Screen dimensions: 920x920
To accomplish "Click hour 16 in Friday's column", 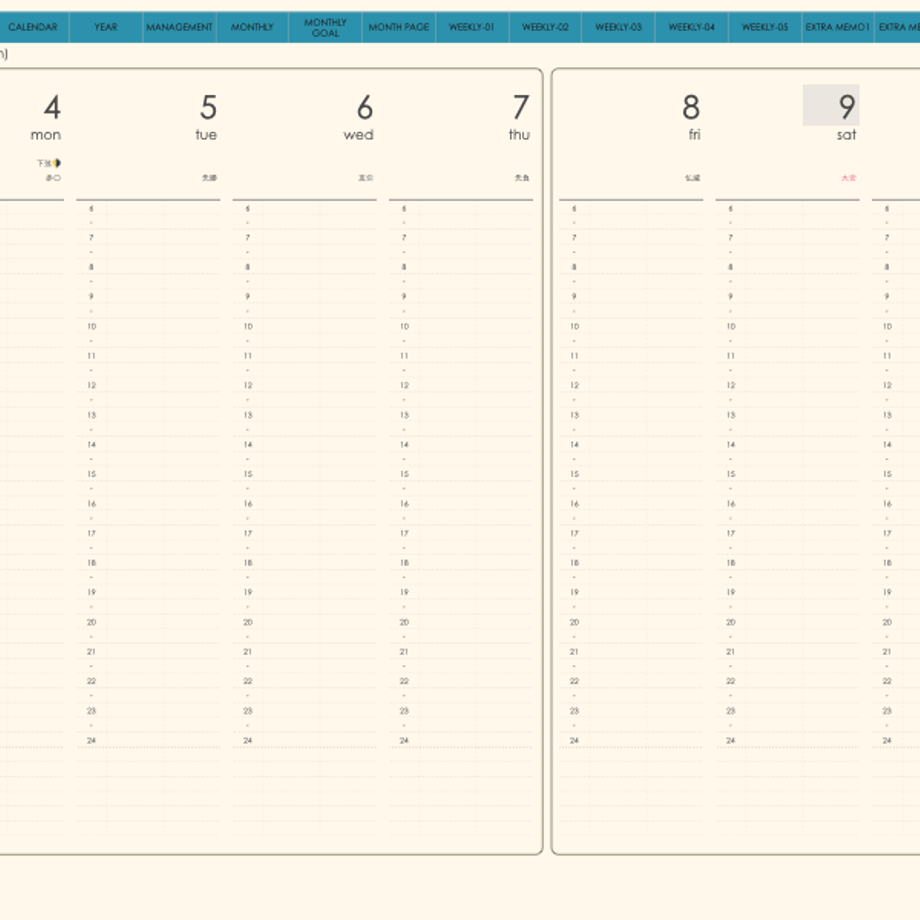I will 574,504.
